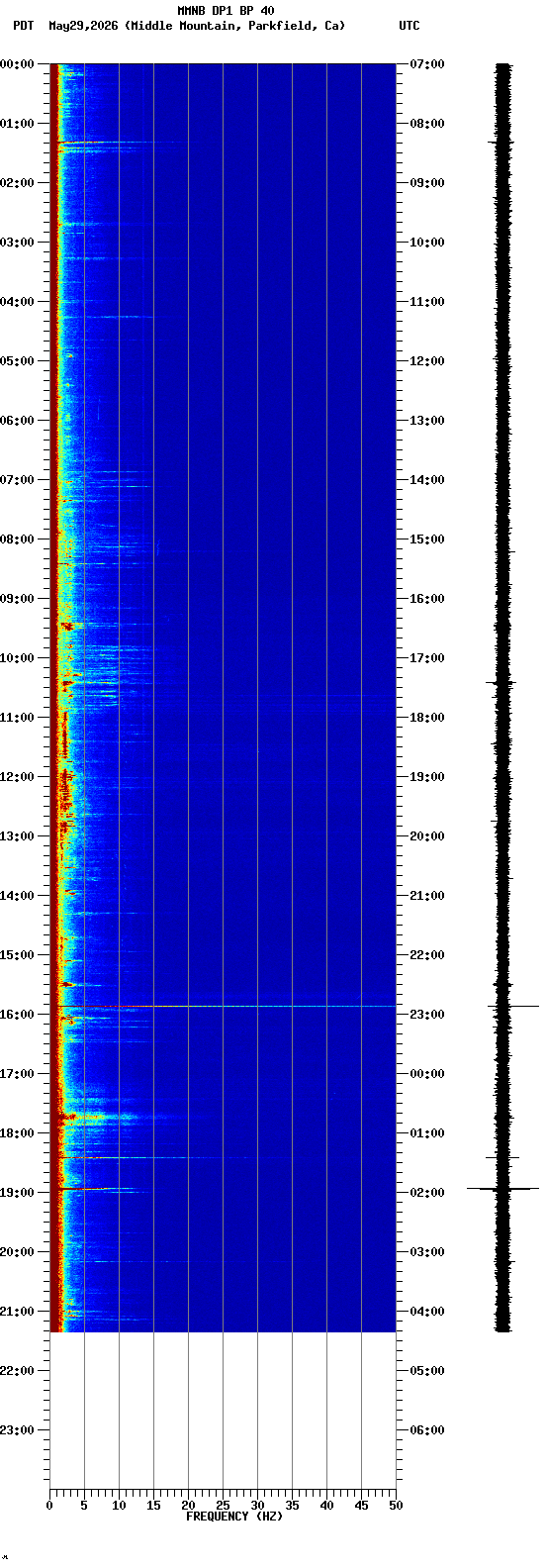Click the frequency axis value '40'
This screenshot has height=1568, width=546.
(x=326, y=1506)
